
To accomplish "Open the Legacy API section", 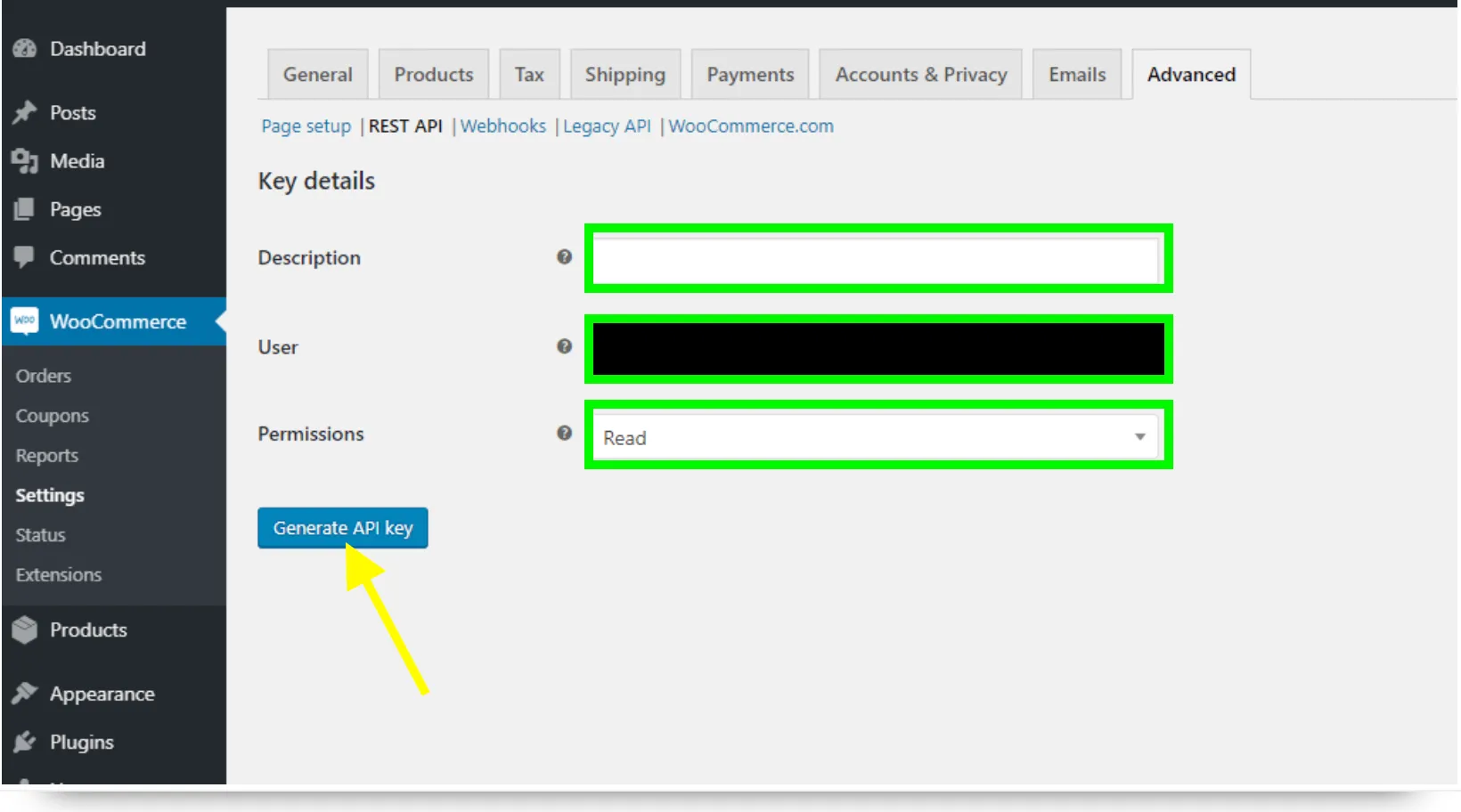I will [607, 126].
